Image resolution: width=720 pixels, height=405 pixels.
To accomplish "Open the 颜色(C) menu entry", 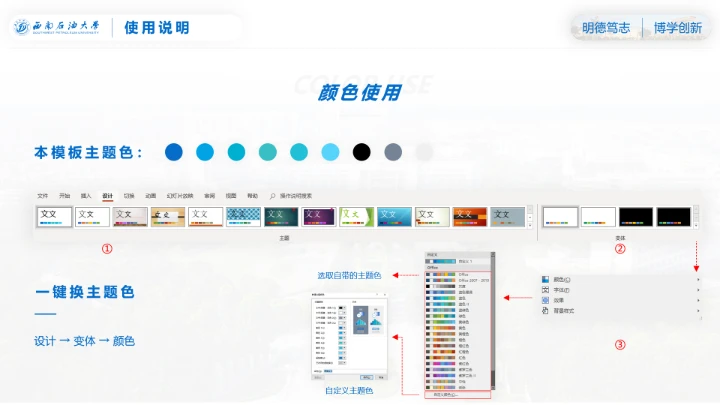I will 621,279.
